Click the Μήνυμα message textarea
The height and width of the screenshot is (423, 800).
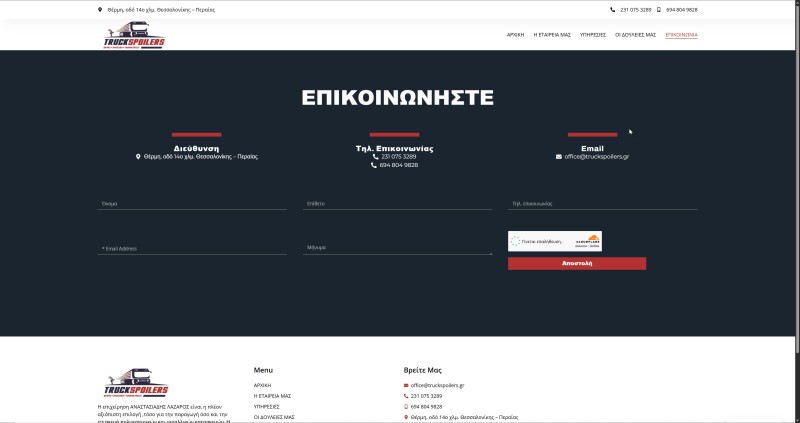[397, 247]
